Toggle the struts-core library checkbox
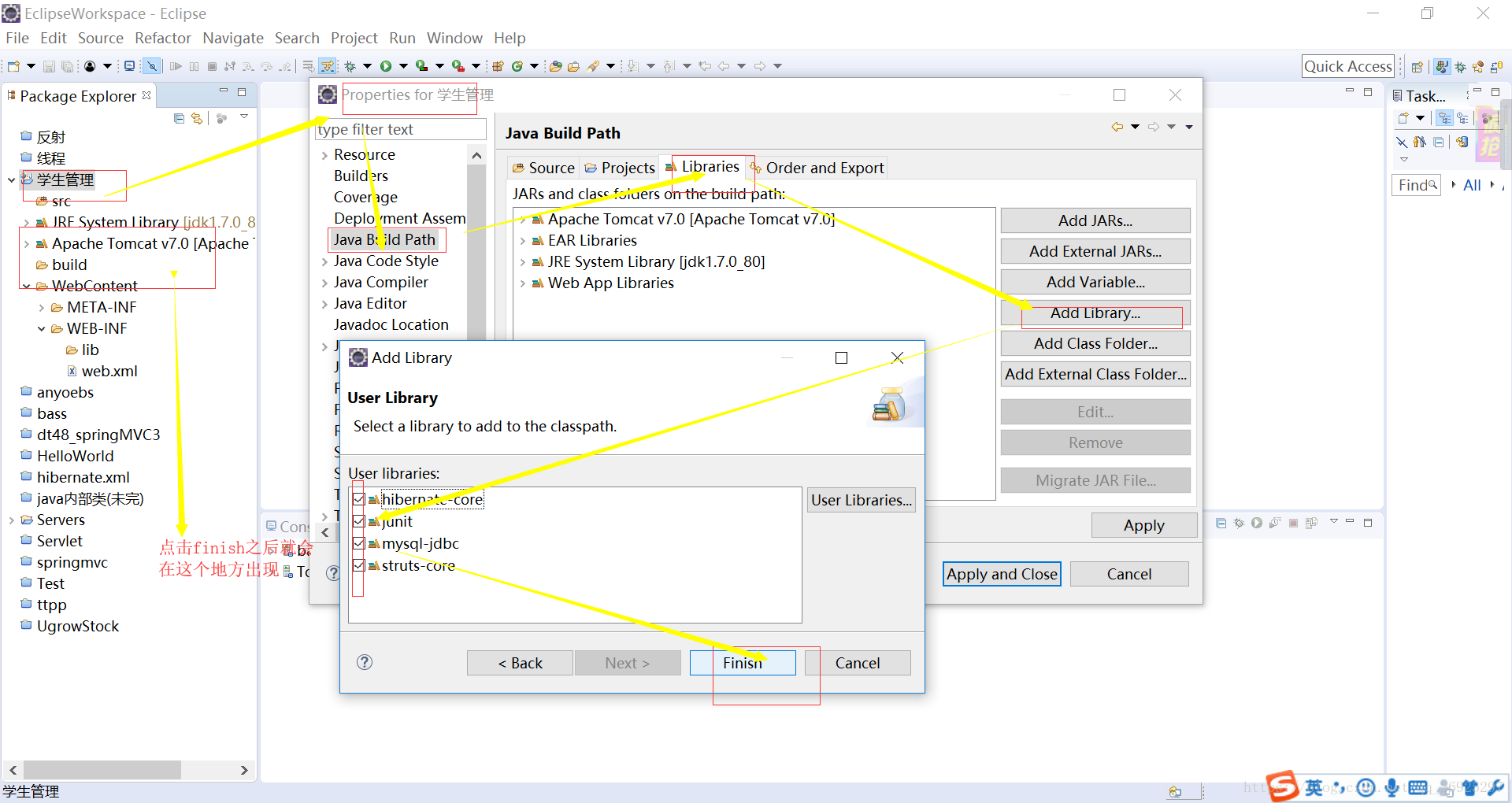 pyautogui.click(x=359, y=565)
